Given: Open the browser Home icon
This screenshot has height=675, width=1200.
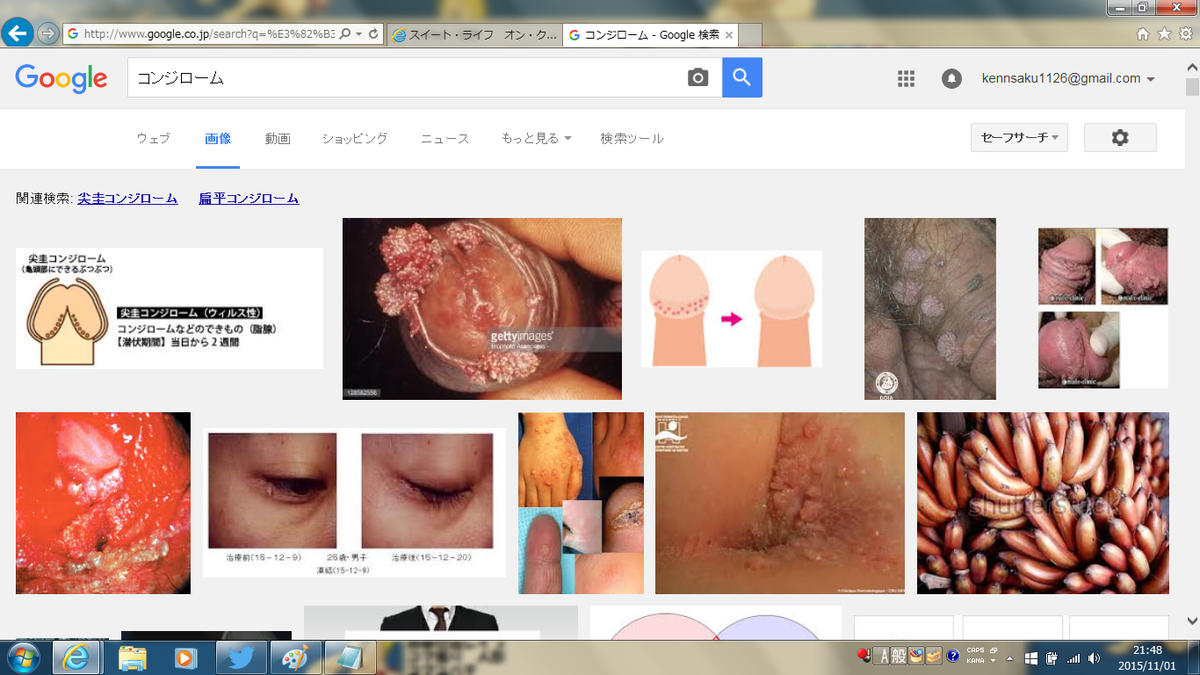Looking at the screenshot, I should point(1143,33).
